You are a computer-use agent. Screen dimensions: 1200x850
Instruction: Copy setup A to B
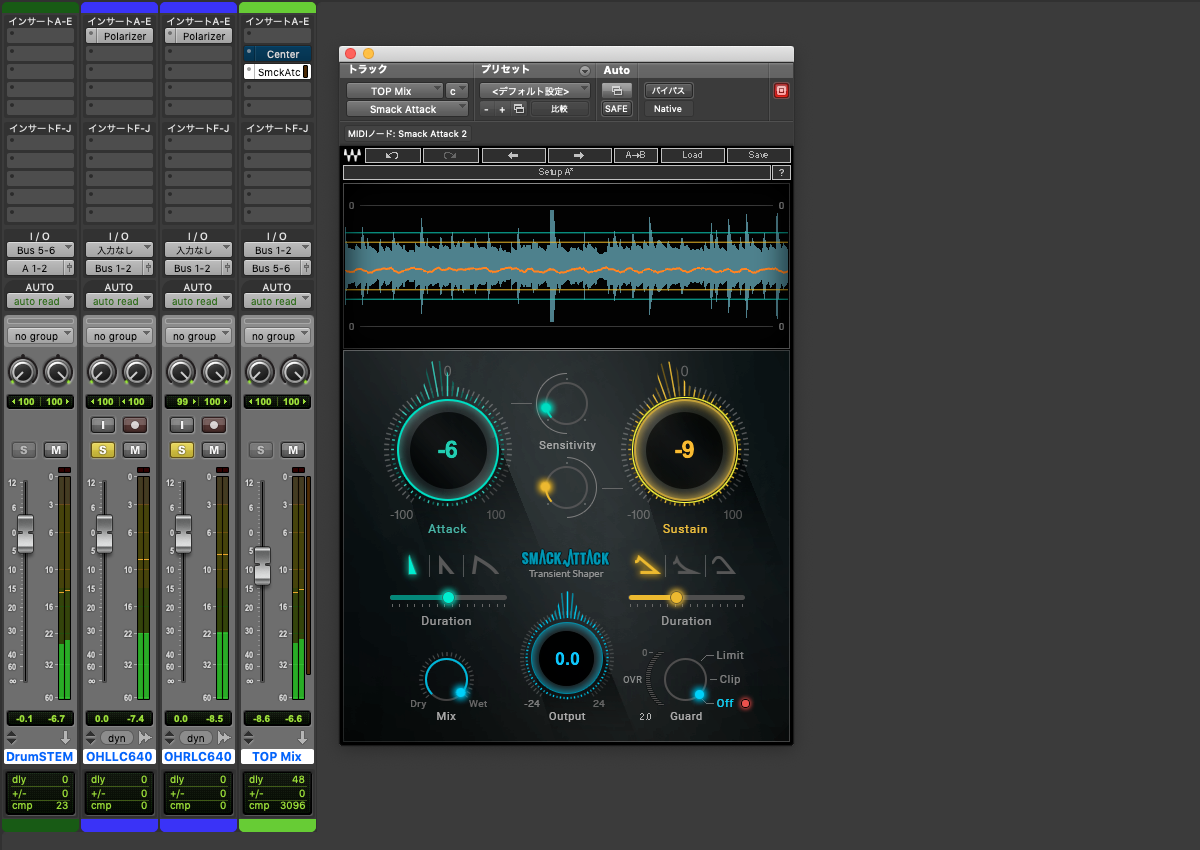(635, 155)
